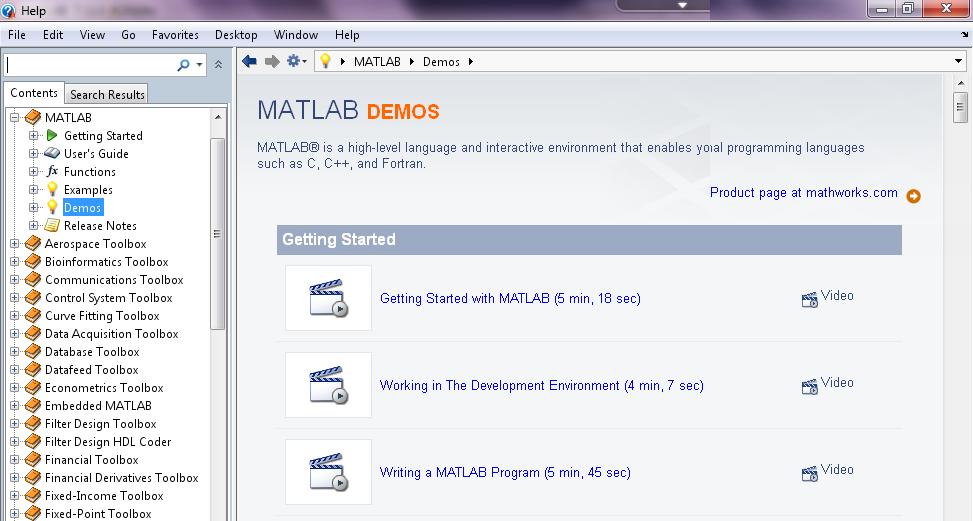
Task: Open the Window menu
Action: click(x=296, y=35)
